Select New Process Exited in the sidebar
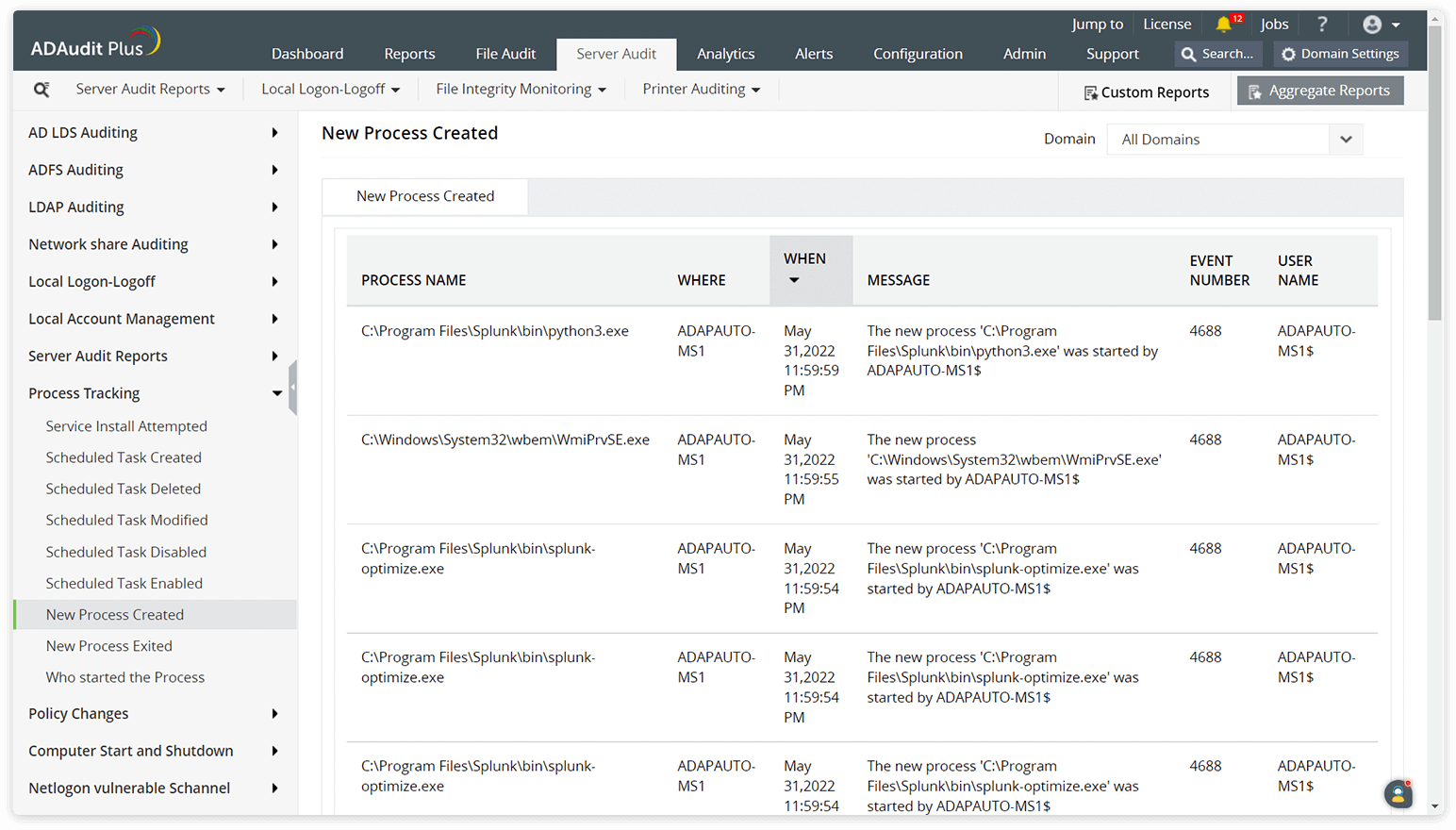This screenshot has height=830, width=1456. click(x=108, y=645)
